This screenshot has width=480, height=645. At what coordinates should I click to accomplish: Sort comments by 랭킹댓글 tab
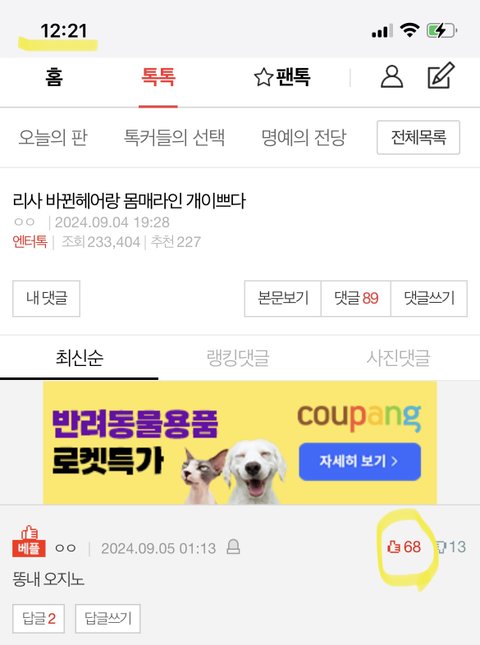click(238, 357)
